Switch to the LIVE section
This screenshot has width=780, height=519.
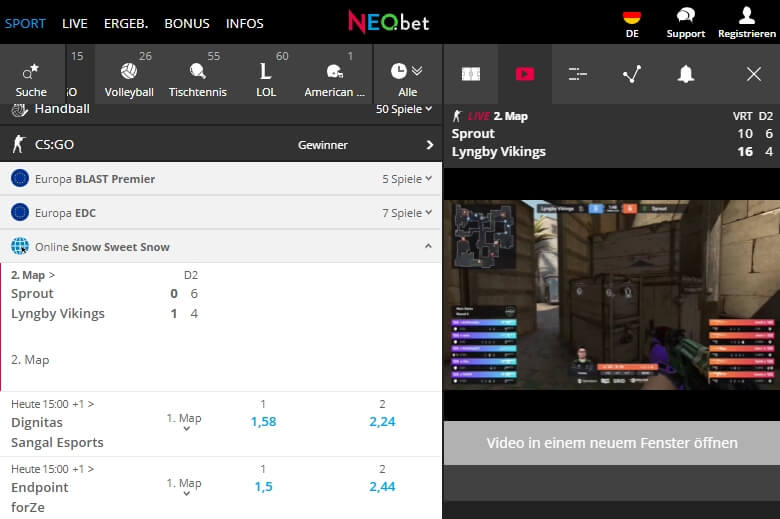[x=75, y=23]
